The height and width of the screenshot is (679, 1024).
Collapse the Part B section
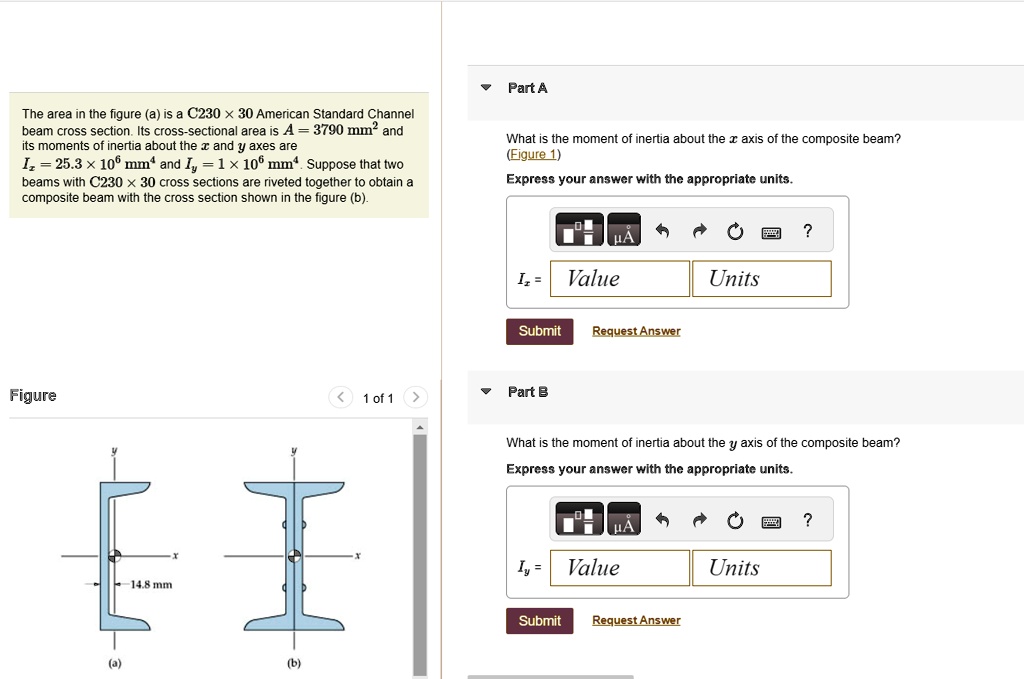tap(486, 392)
